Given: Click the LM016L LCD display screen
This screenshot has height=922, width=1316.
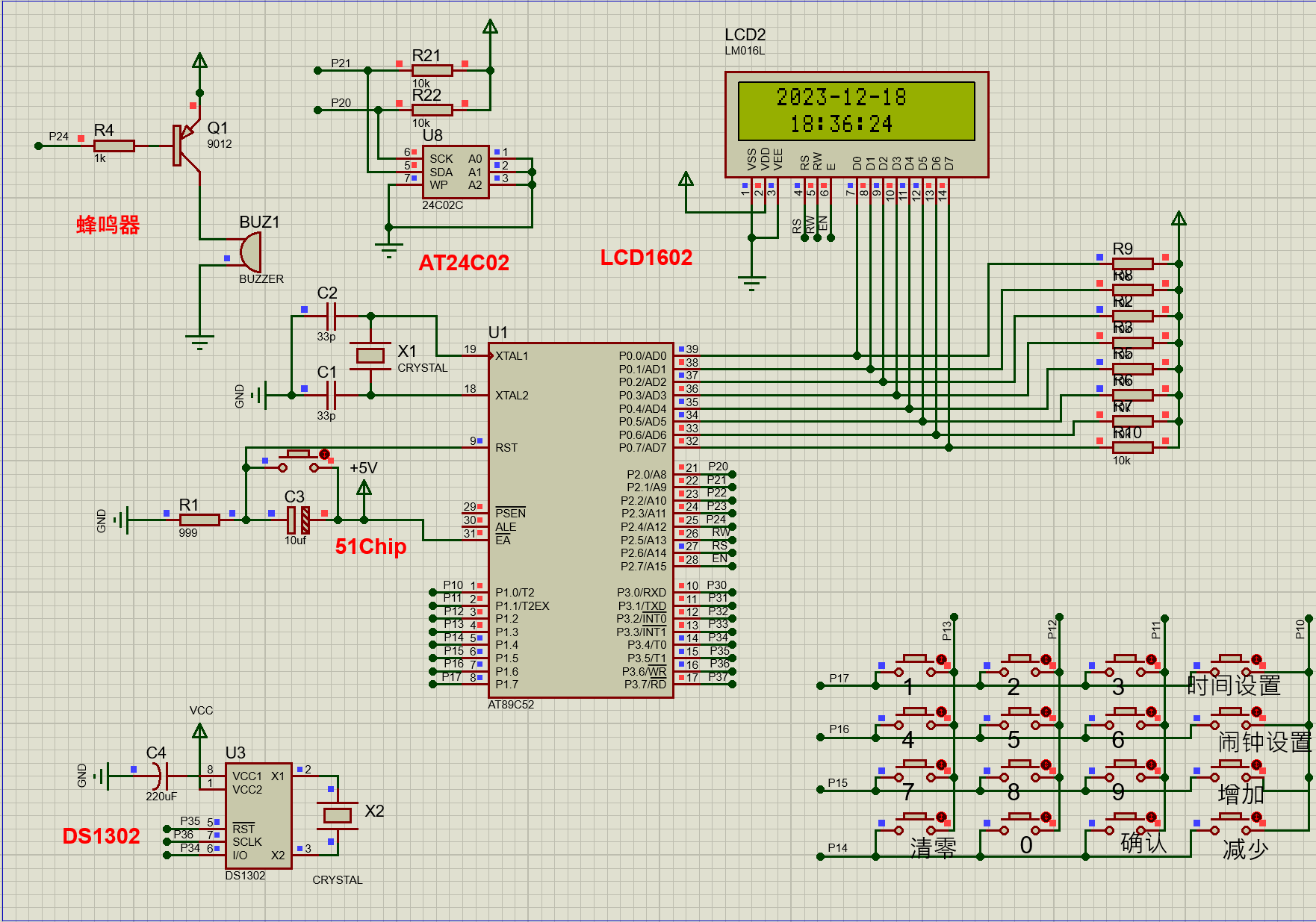Looking at the screenshot, I should (857, 110).
